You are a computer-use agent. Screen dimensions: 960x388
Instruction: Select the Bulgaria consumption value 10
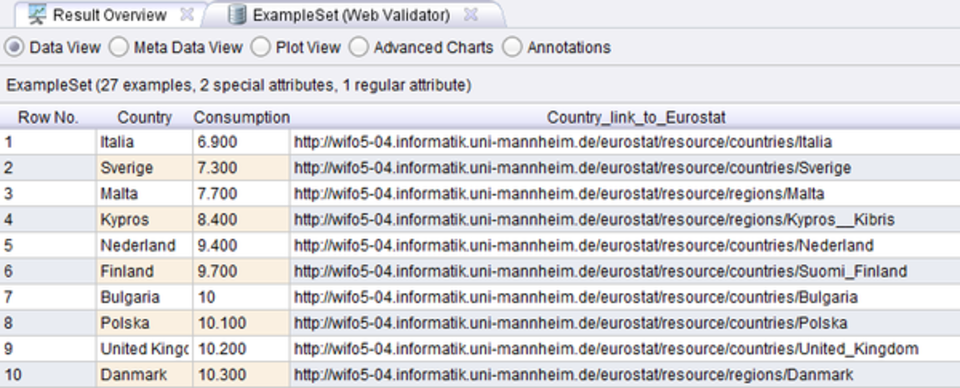click(x=241, y=297)
